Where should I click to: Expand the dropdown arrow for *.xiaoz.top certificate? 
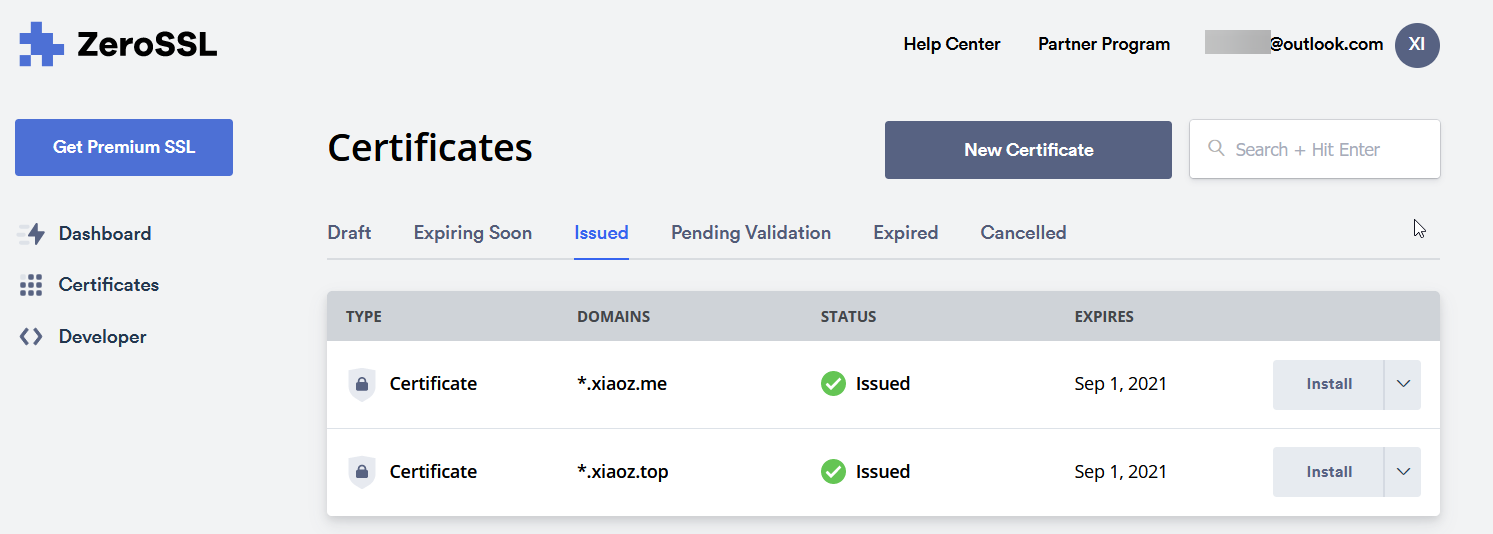[x=1402, y=472]
